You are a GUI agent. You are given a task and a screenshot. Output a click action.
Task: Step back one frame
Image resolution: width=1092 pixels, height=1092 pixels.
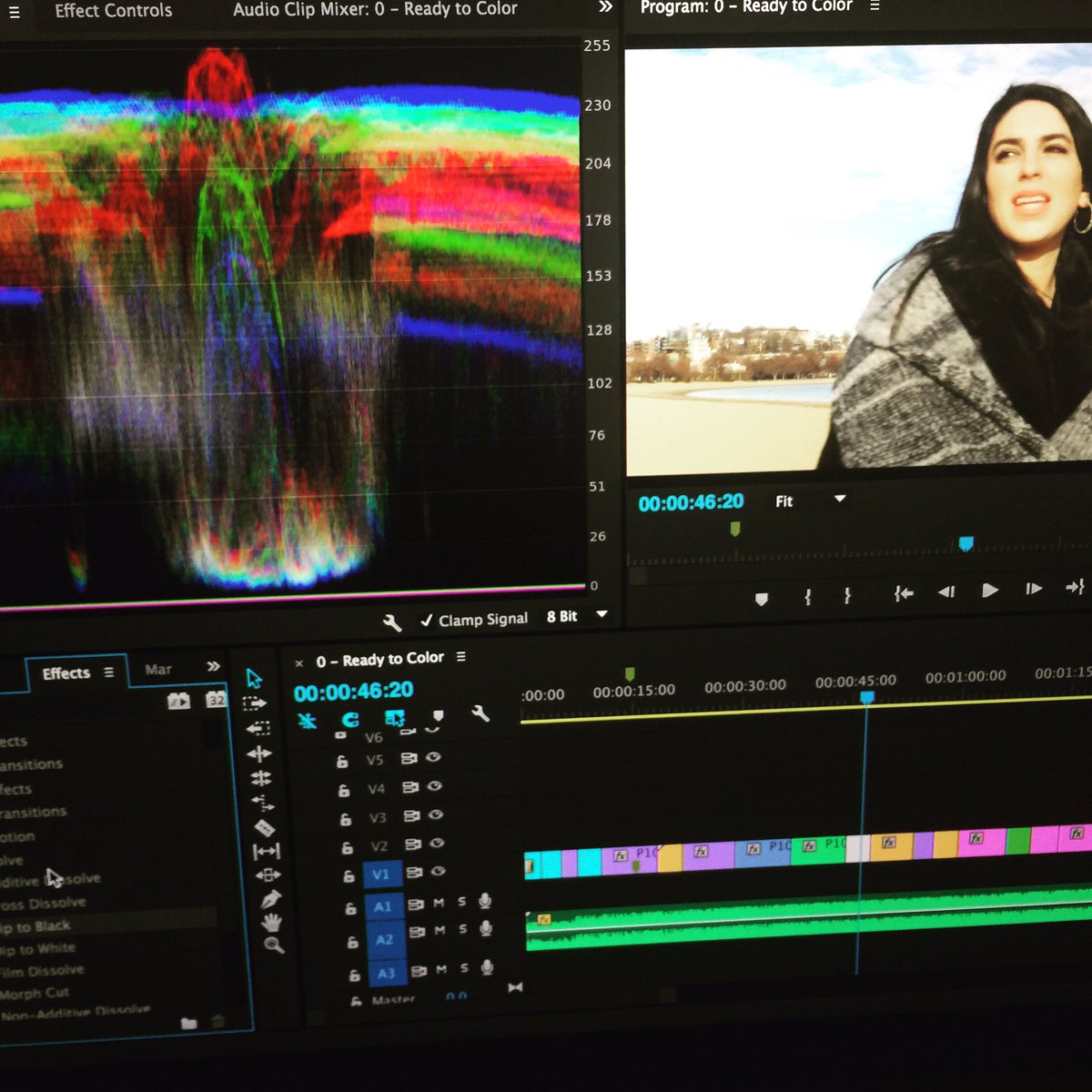coord(946,591)
